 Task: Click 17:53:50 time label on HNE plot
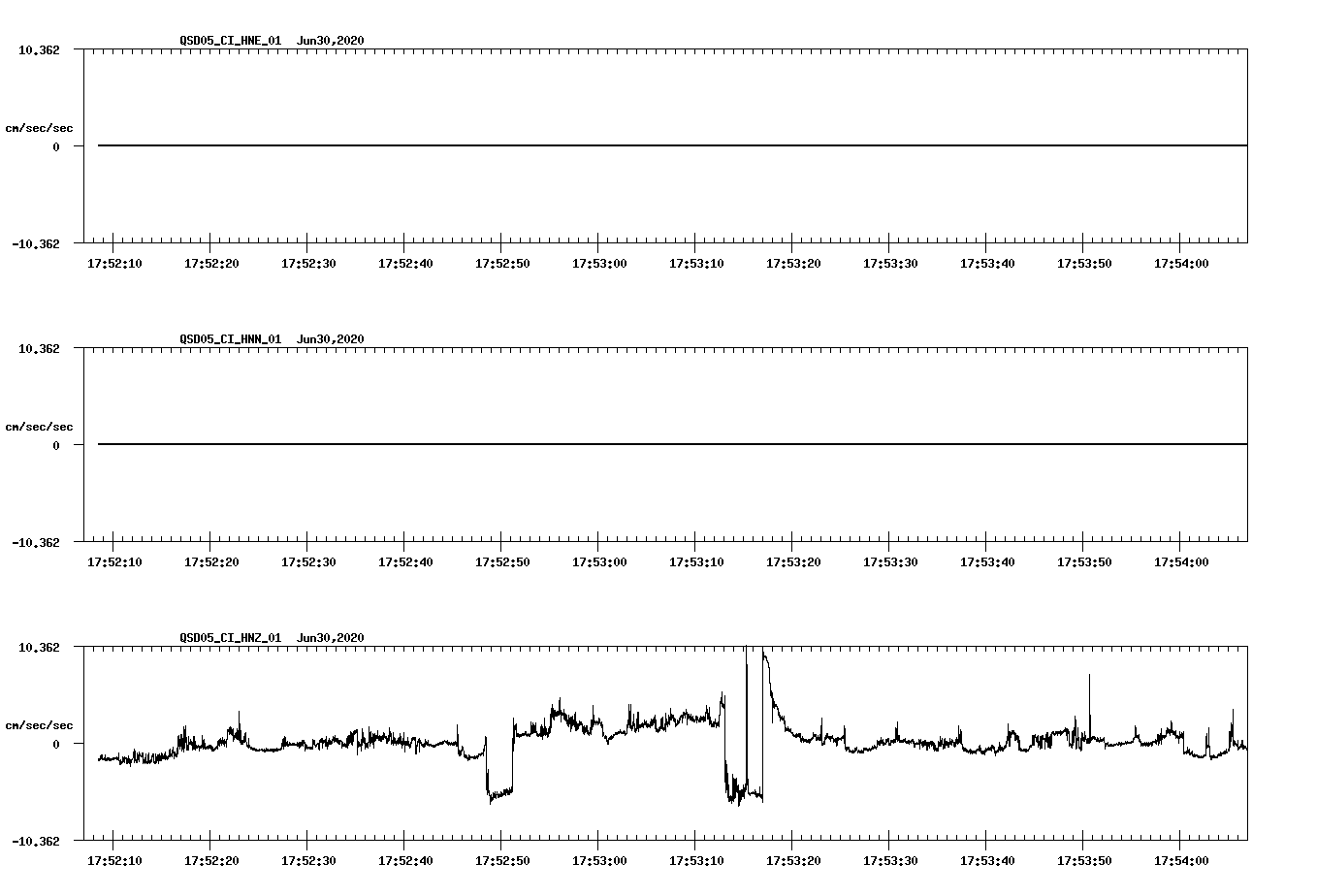point(1084,264)
